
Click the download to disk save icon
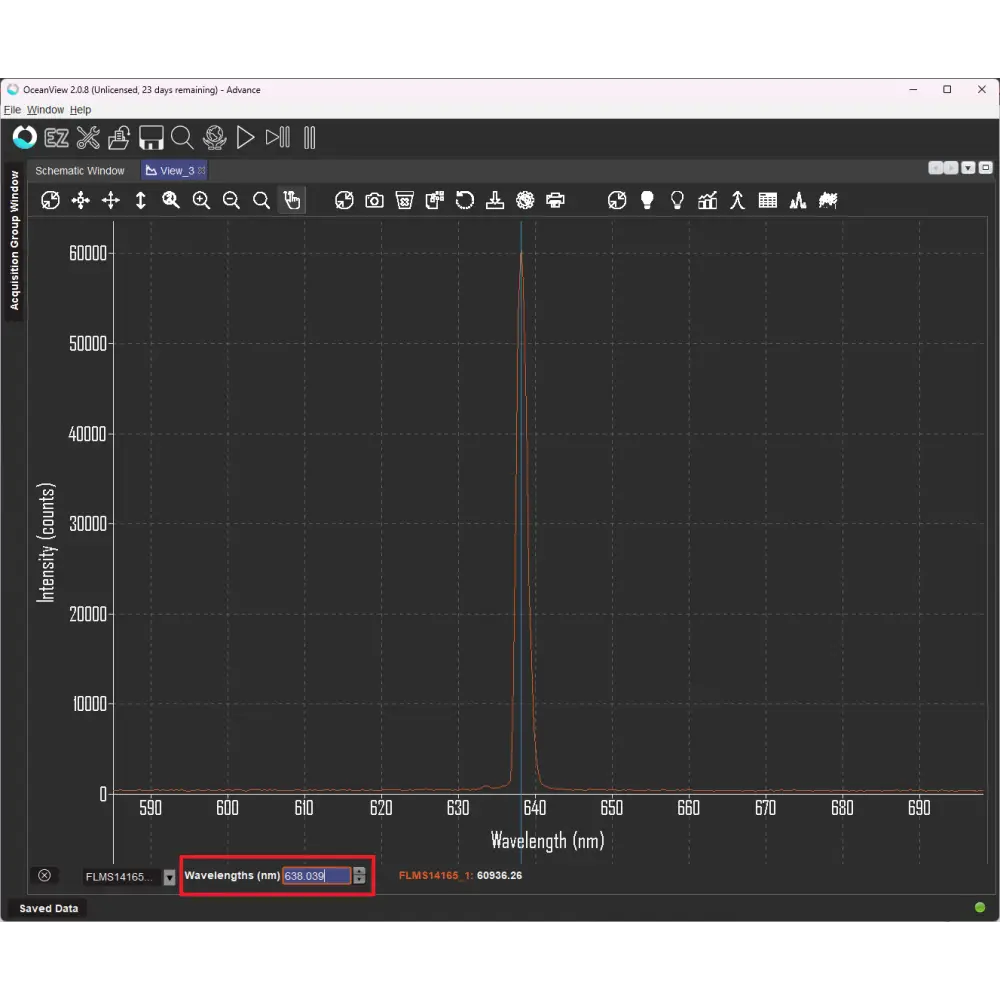[495, 200]
